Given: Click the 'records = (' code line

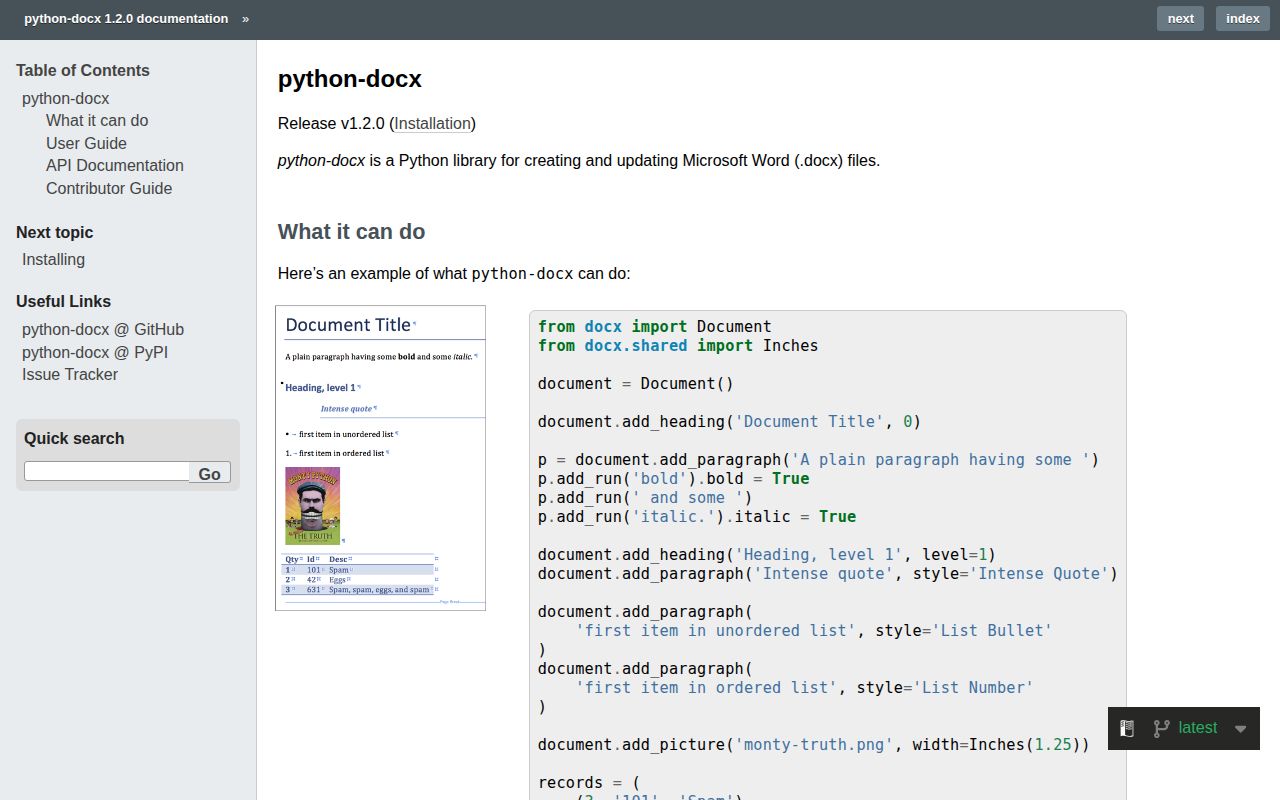Looking at the screenshot, I should [589, 782].
